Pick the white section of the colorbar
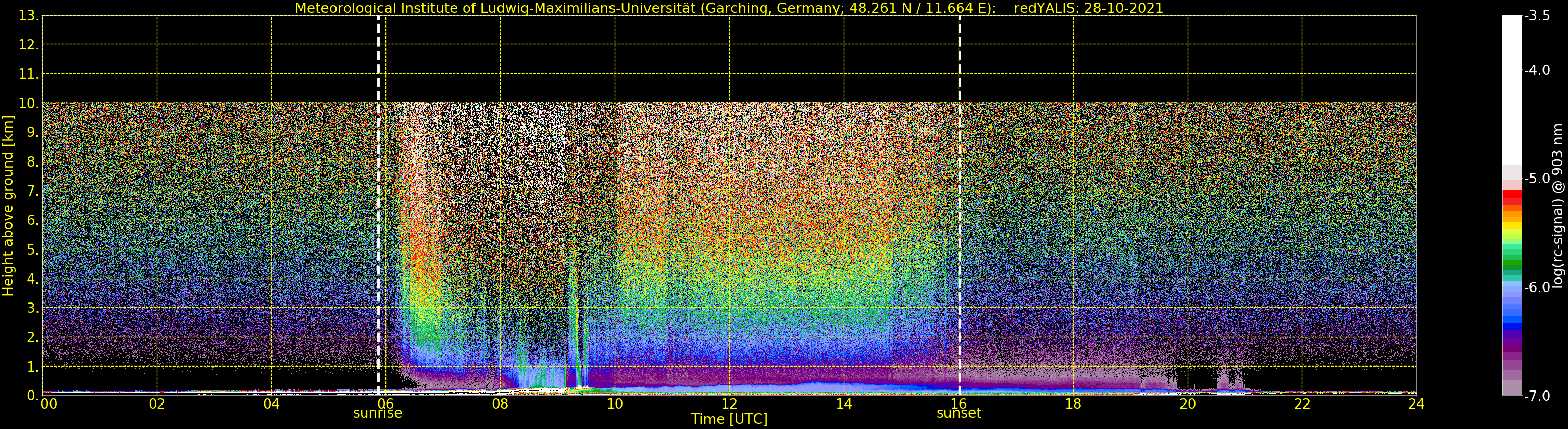This screenshot has height=429, width=1568. tap(1511, 91)
